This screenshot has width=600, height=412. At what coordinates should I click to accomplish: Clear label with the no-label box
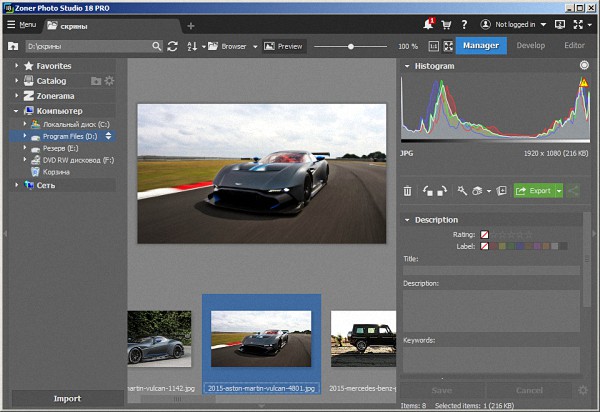coord(485,246)
